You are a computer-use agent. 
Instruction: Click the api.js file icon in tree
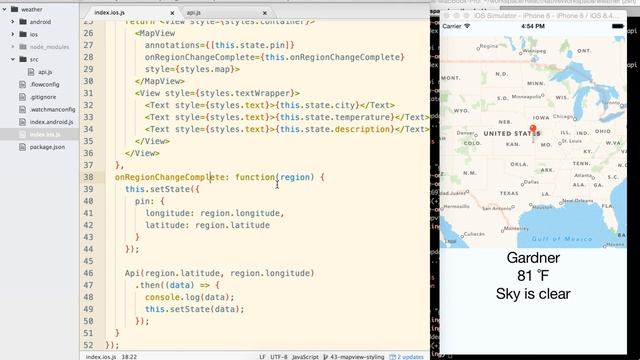[x=31, y=72]
